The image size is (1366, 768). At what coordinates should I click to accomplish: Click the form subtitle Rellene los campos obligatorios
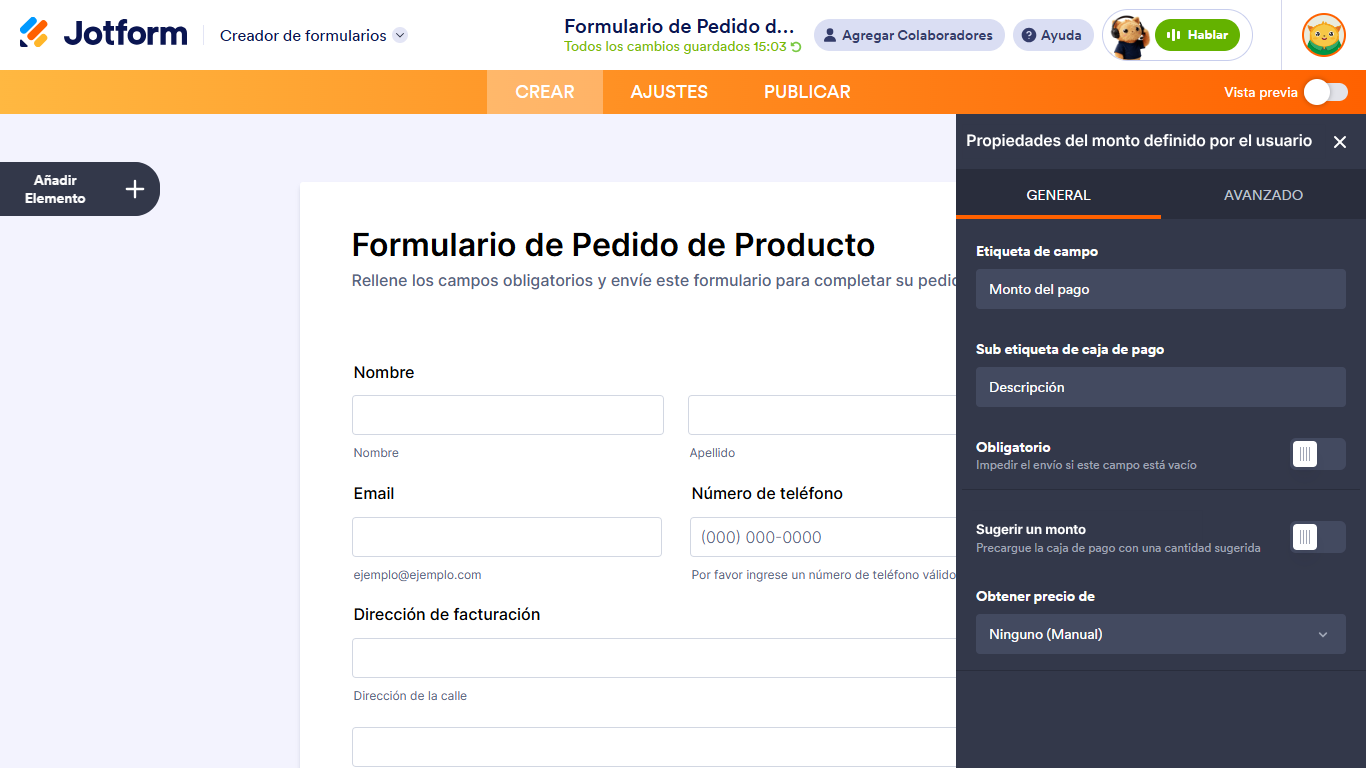tap(655, 281)
